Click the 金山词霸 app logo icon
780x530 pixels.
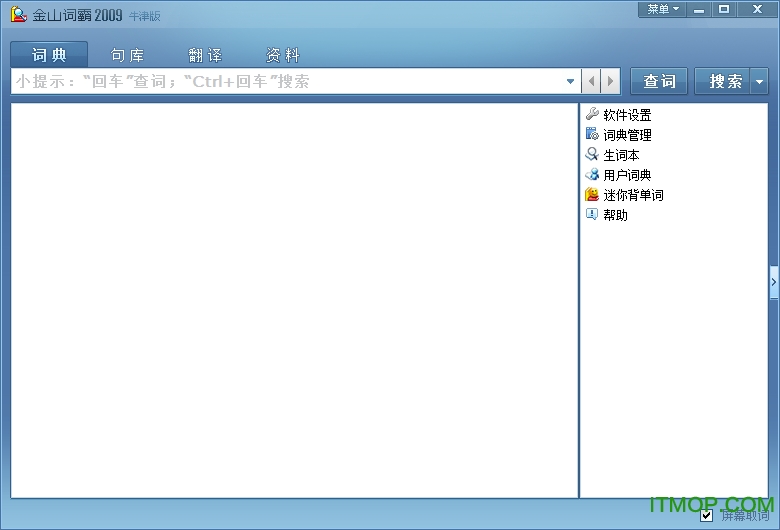[18, 13]
